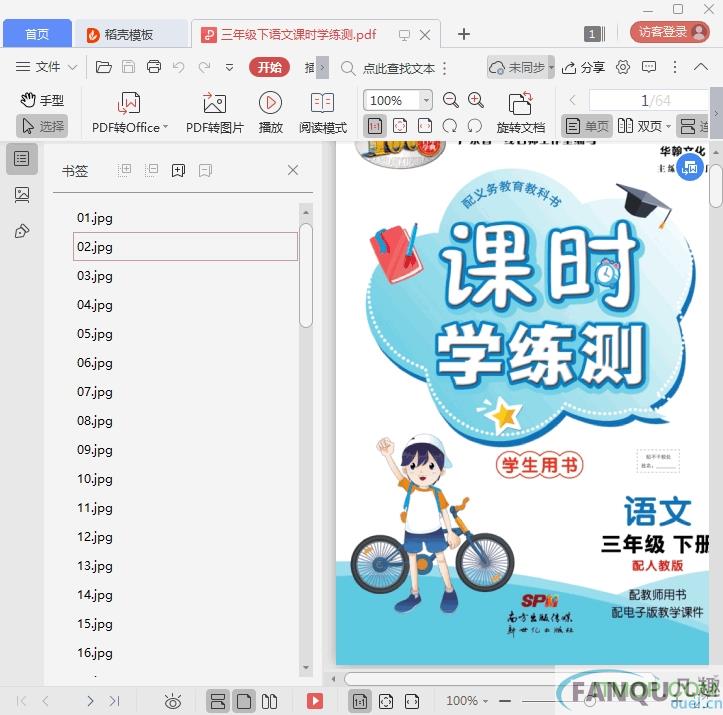Click the comment feedback icon

tap(649, 67)
